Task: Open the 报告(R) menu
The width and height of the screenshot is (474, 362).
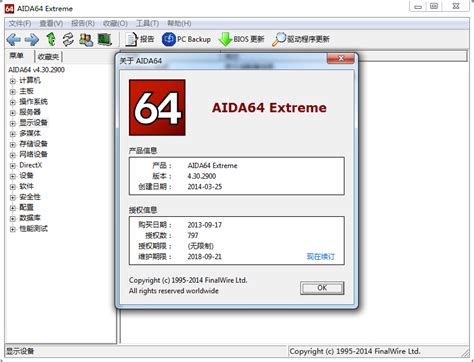Action: (x=83, y=23)
